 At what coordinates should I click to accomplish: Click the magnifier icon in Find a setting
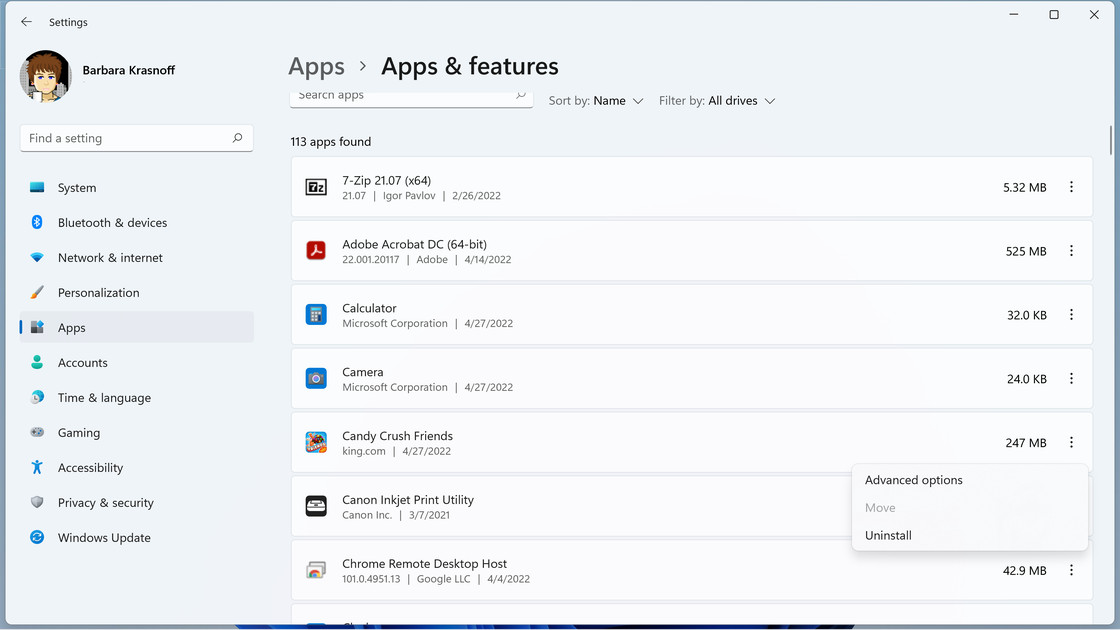tap(237, 138)
